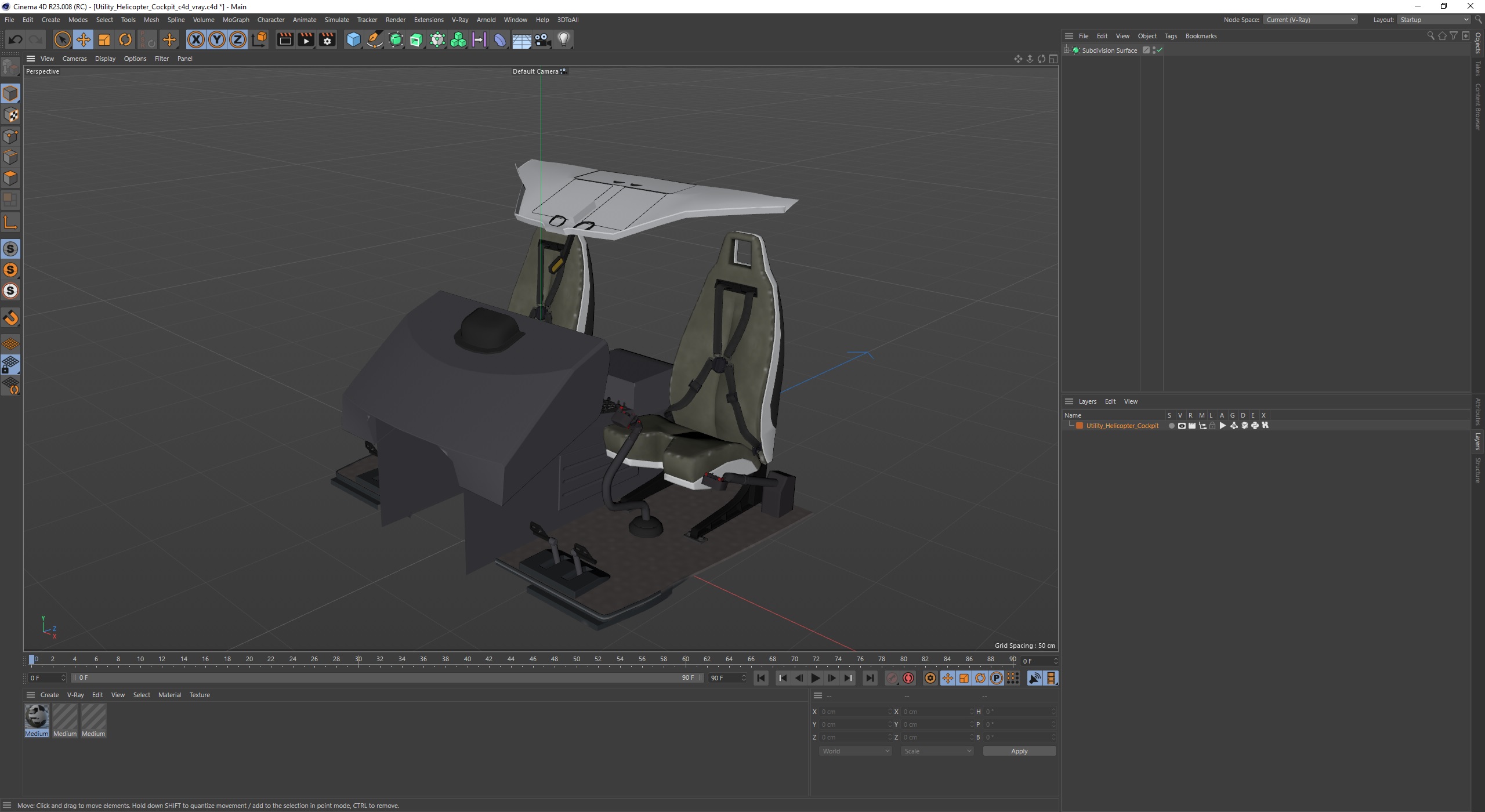Image resolution: width=1485 pixels, height=812 pixels.
Task: Click the Scale tool icon
Action: [x=104, y=39]
